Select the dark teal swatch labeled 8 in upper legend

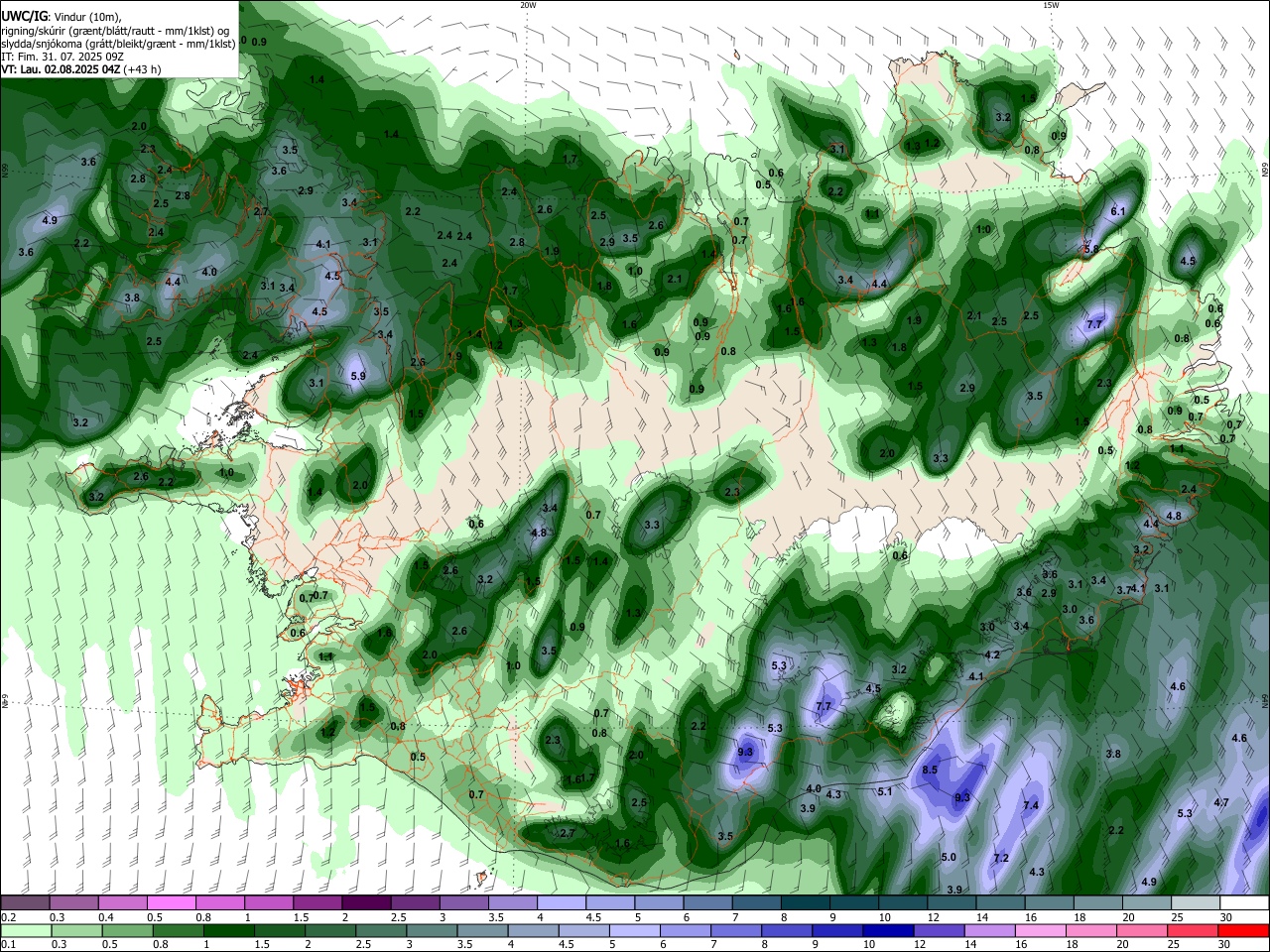805,902
